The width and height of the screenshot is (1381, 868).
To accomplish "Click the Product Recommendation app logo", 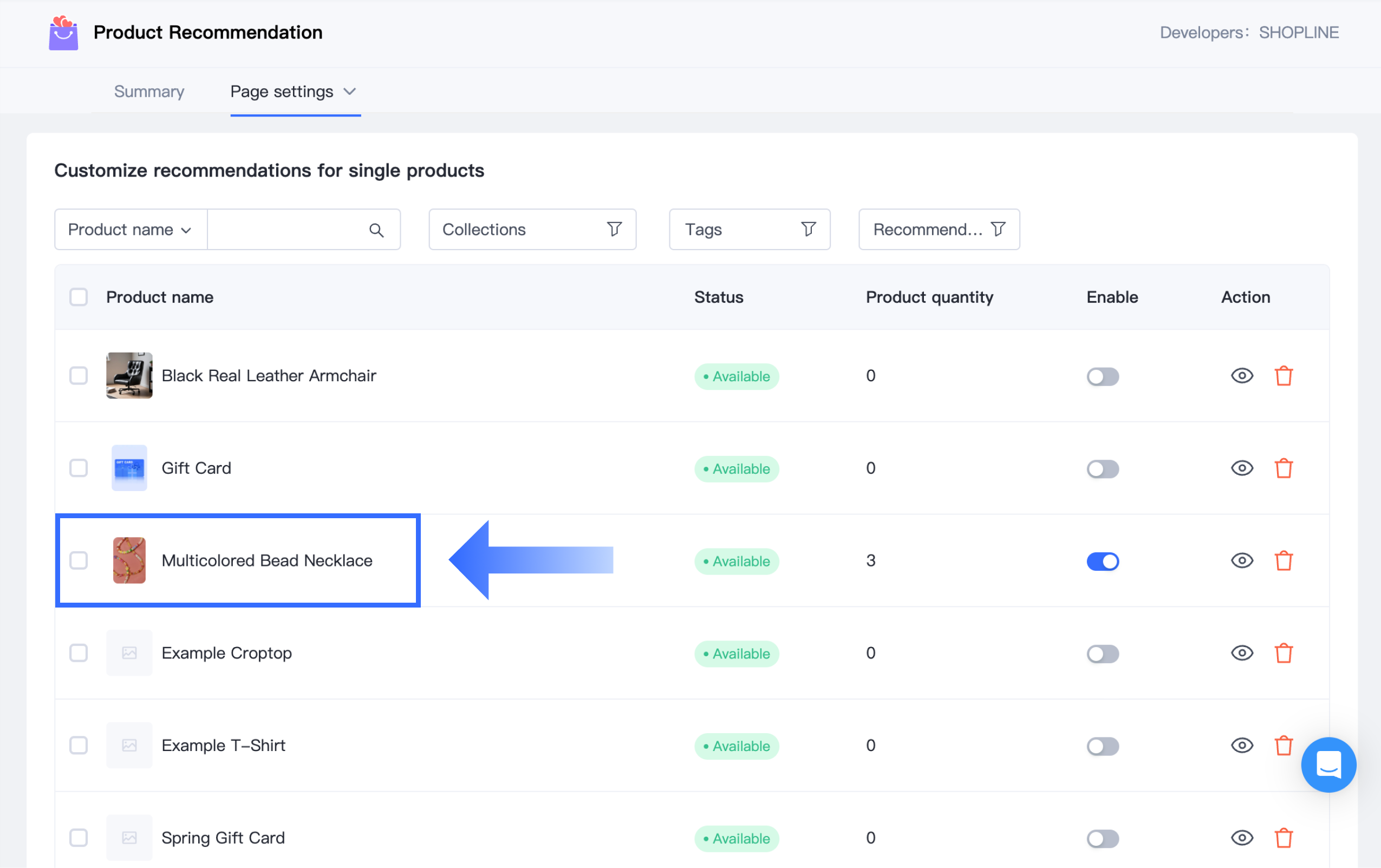I will (x=63, y=32).
